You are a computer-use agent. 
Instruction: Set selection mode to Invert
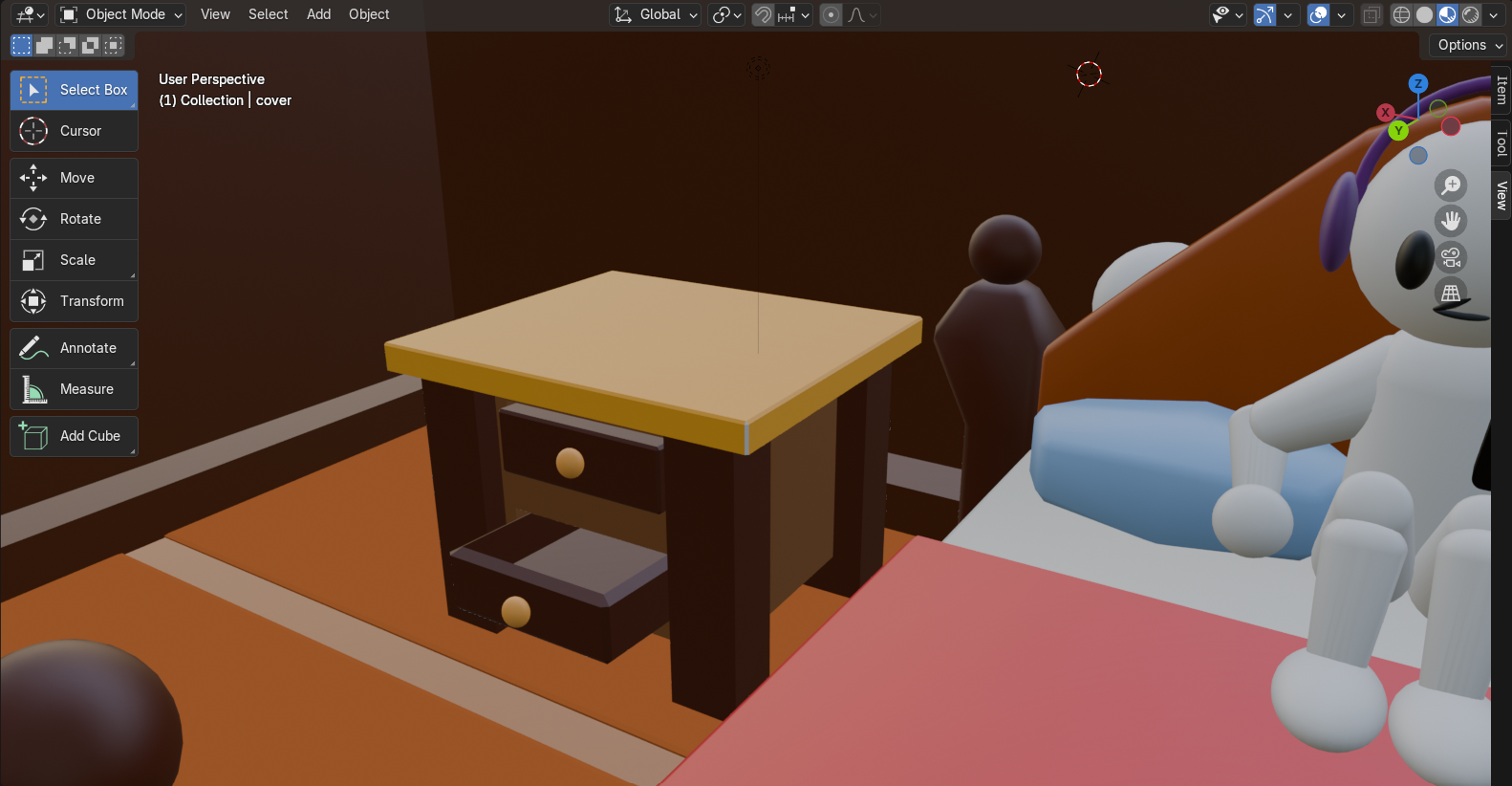[x=90, y=45]
